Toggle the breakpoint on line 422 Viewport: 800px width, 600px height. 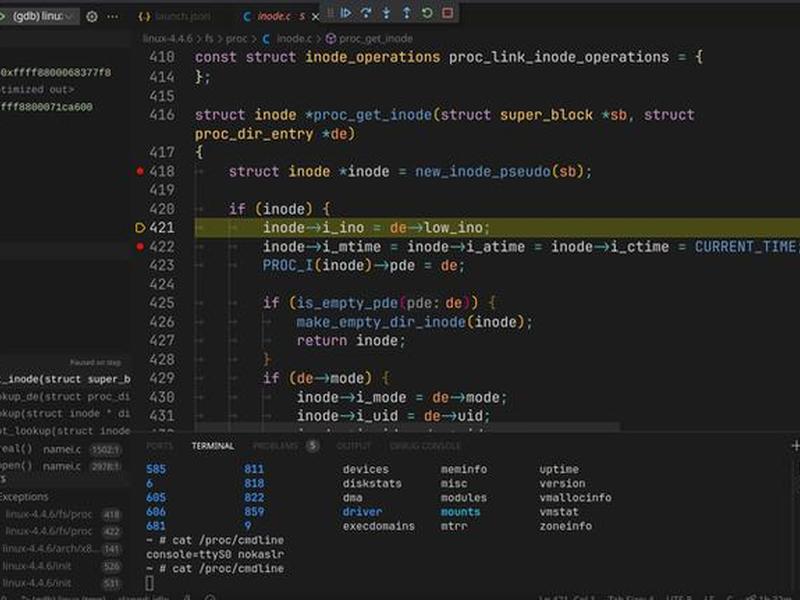[140, 246]
